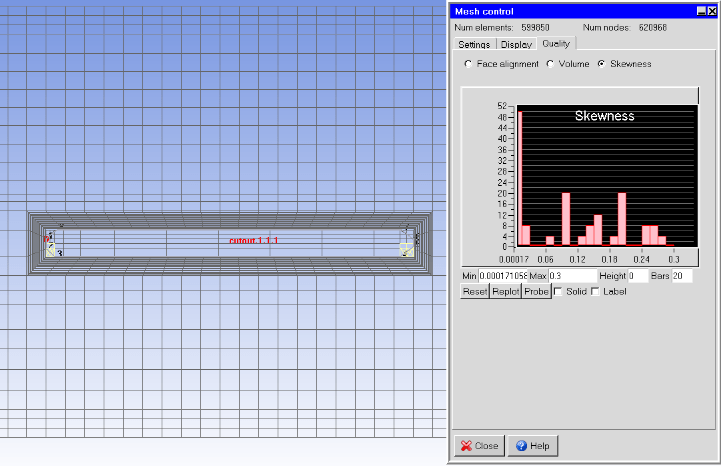Viewport: 721px width, 466px height.
Task: Enable the Solid checkbox
Action: click(558, 291)
